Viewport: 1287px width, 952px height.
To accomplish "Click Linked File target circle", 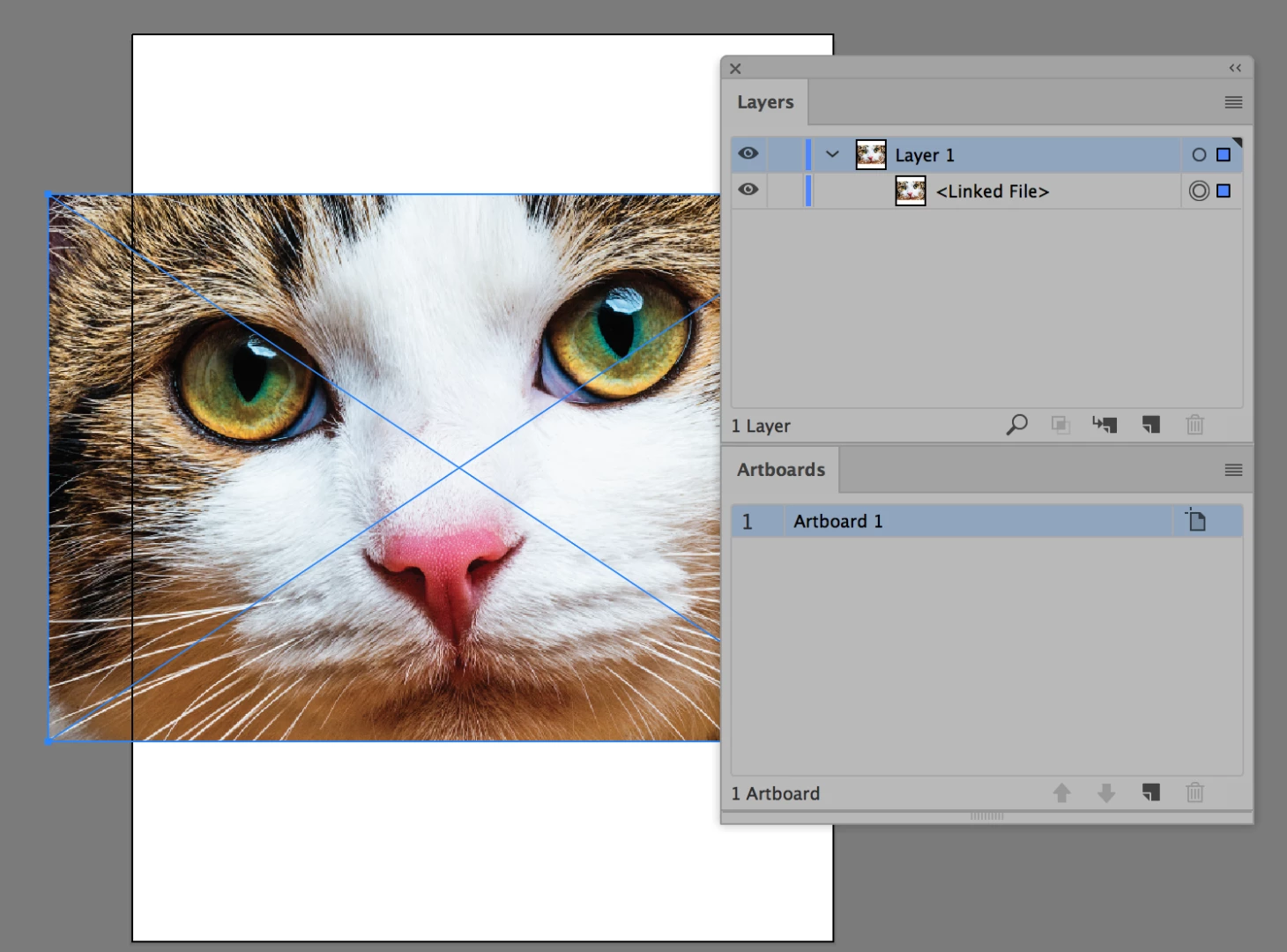I will [x=1199, y=190].
